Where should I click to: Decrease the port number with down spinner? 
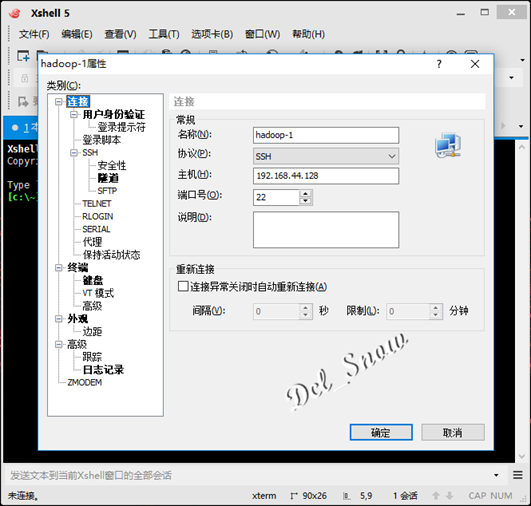tap(305, 201)
